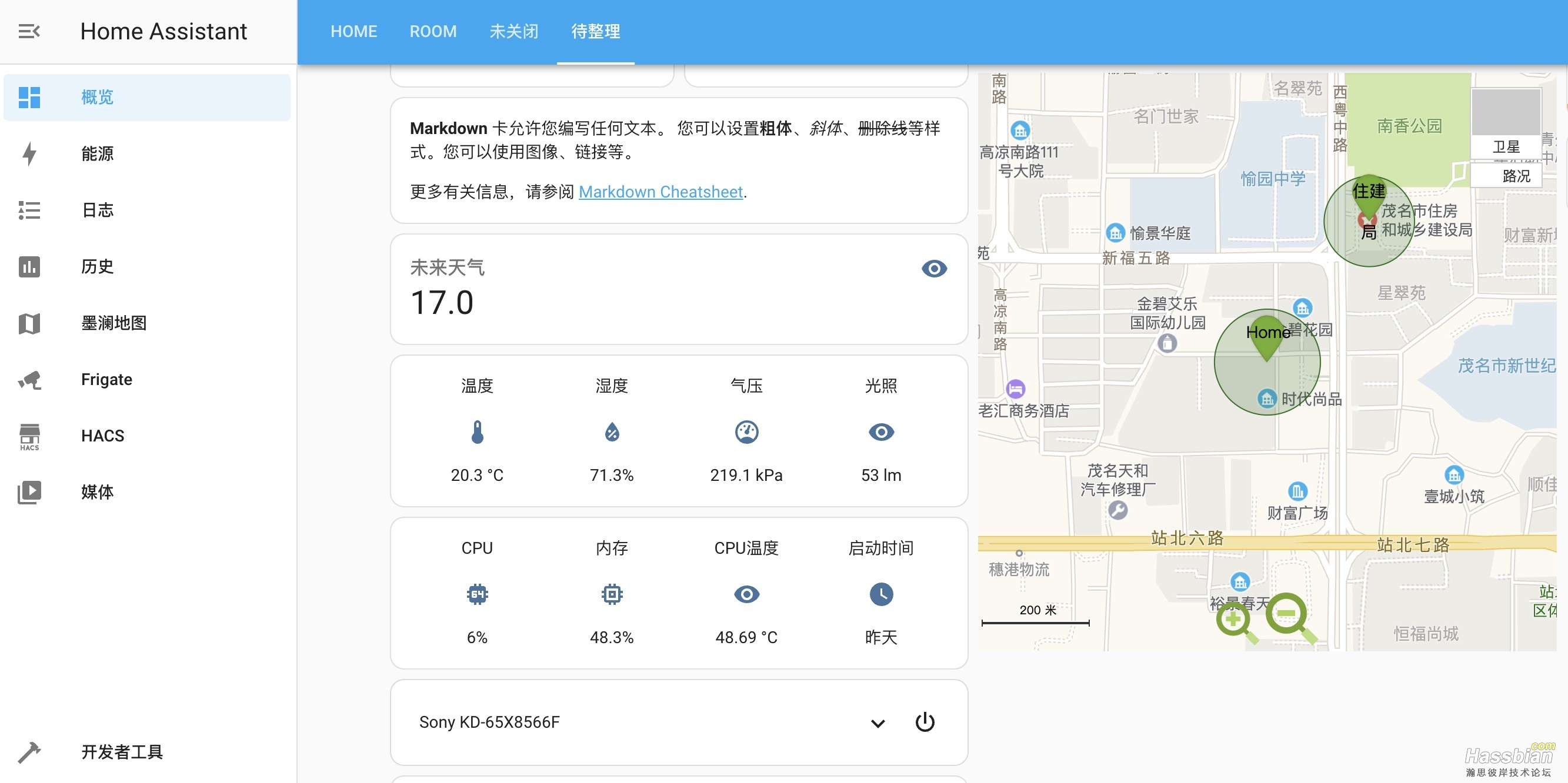Click the Sony KD-65X8566F device name

[x=489, y=722]
